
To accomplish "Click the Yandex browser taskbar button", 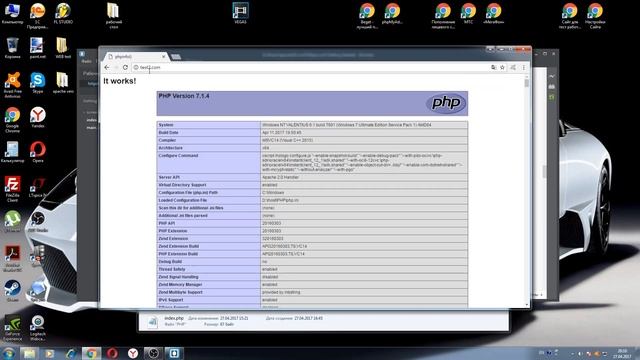I will pos(133,353).
